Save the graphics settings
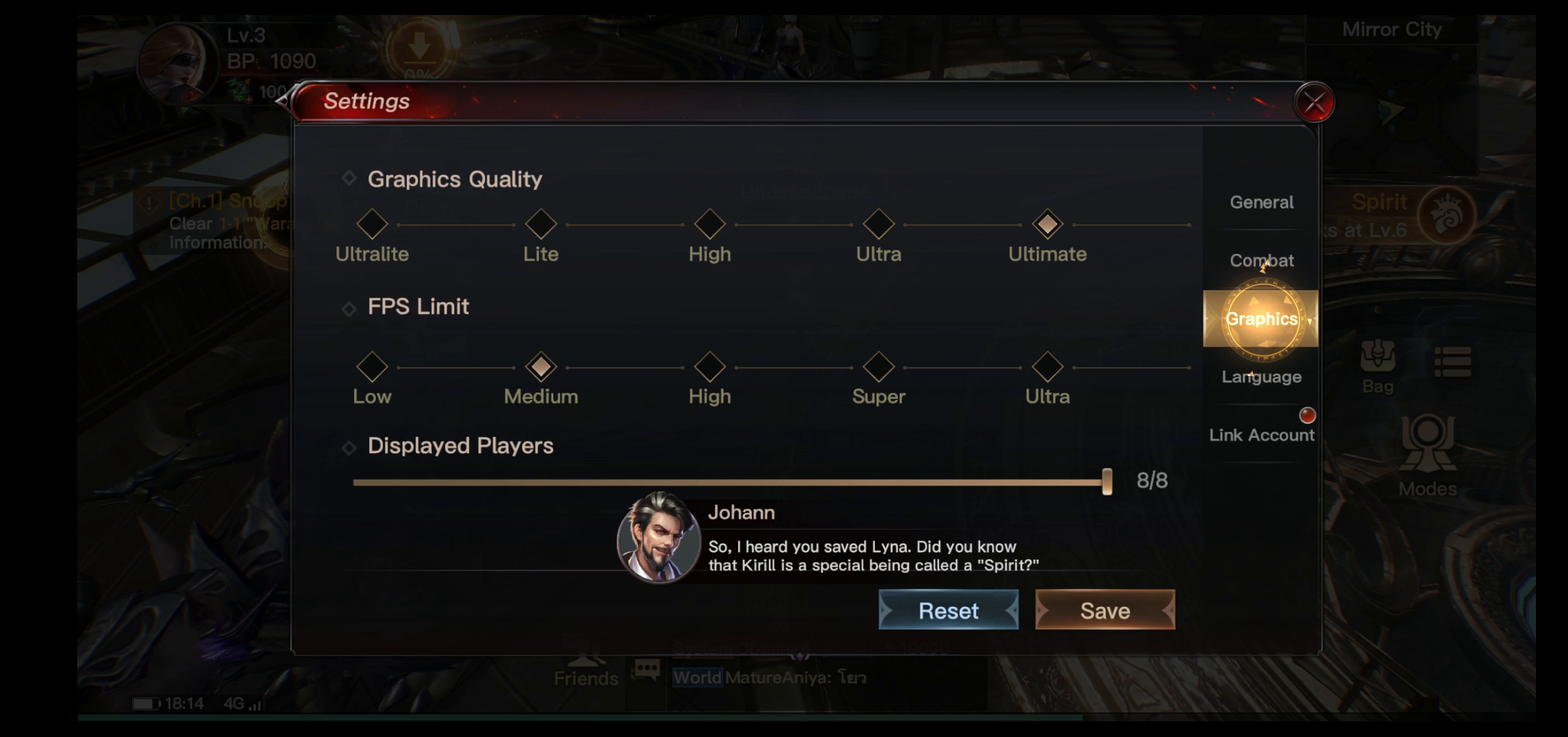 [1105, 610]
